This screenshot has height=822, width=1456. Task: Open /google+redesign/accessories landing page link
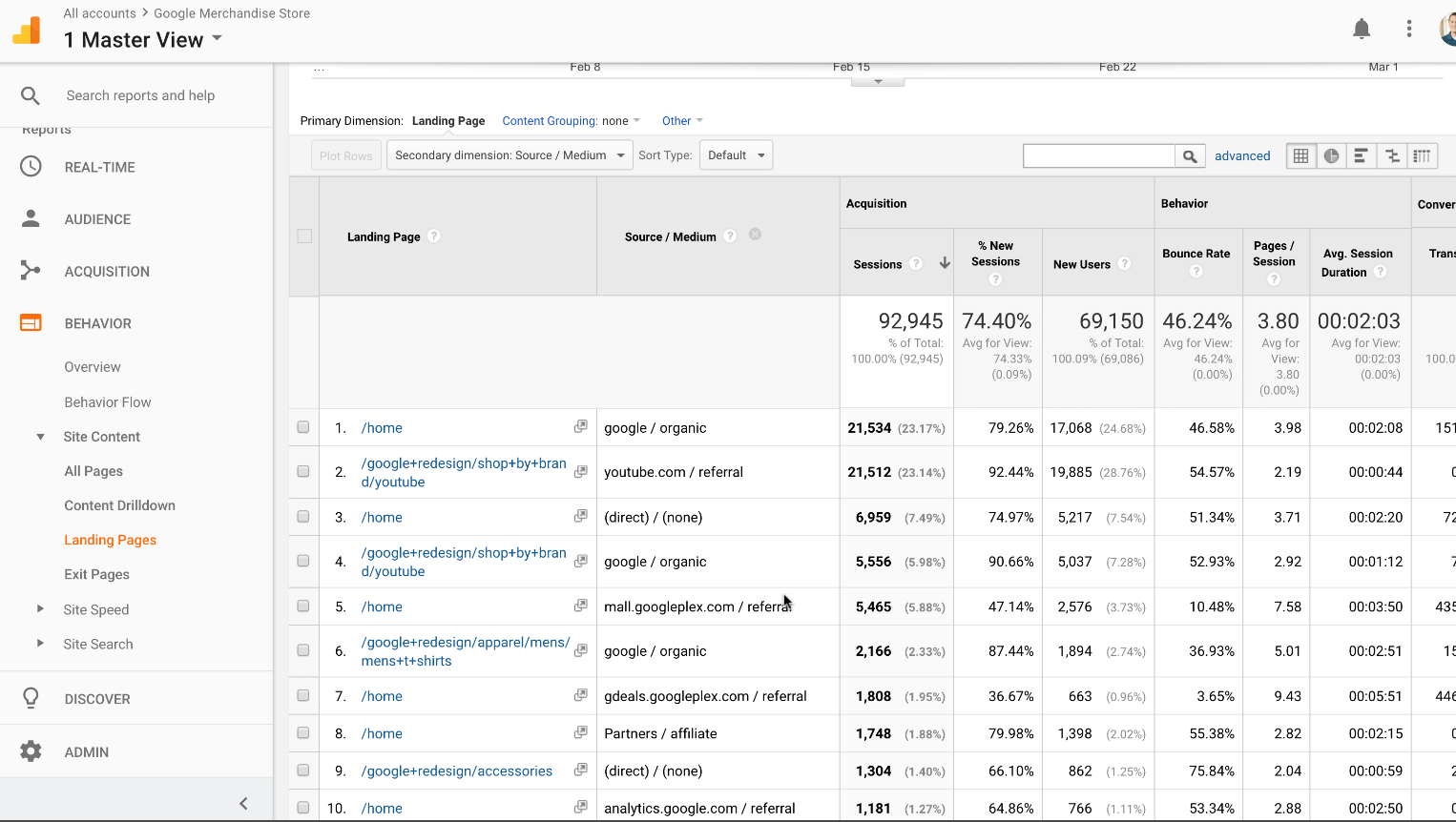457,771
